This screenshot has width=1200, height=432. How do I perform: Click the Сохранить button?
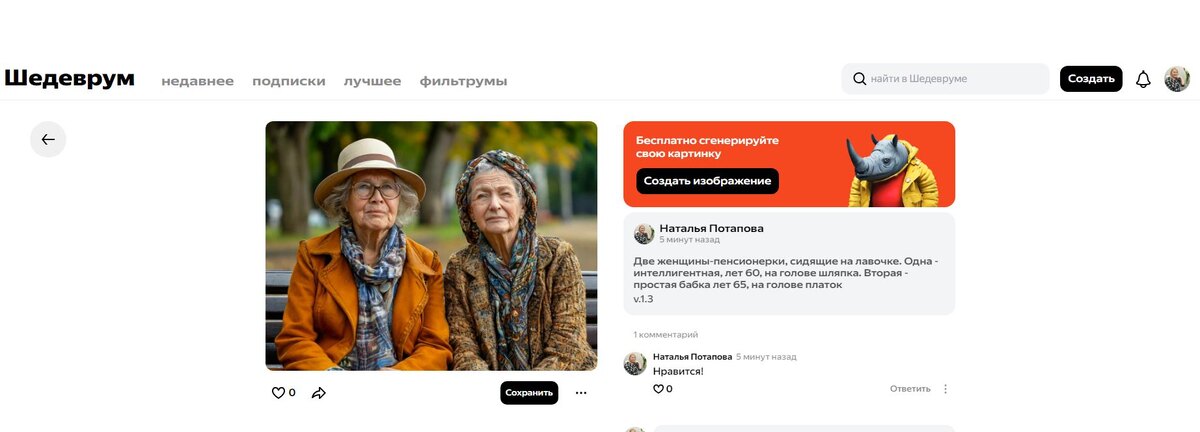[529, 393]
